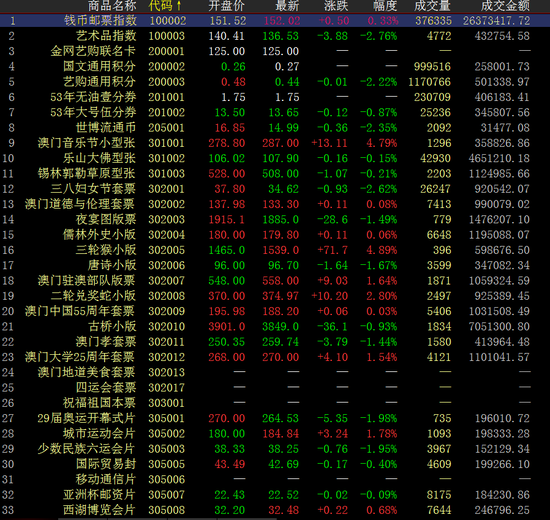Select the 澳门孝套票 row
The width and height of the screenshot is (550, 520).
click(x=275, y=342)
